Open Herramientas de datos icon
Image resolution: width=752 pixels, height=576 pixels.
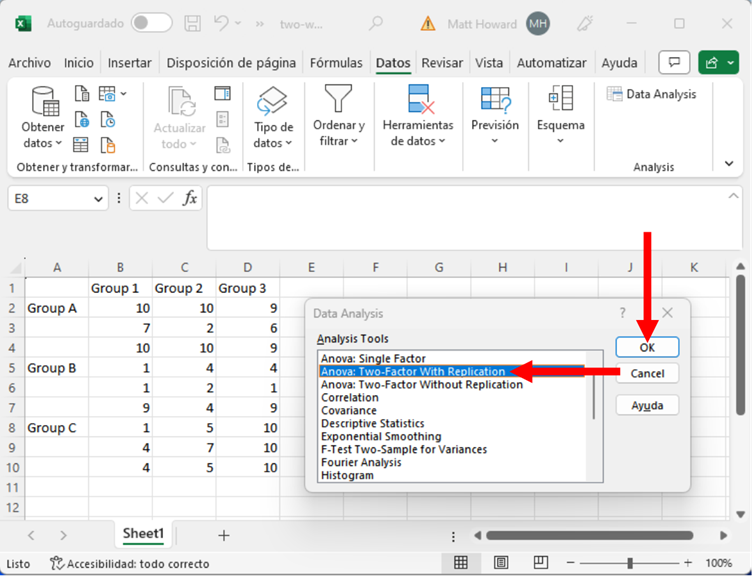pyautogui.click(x=418, y=100)
